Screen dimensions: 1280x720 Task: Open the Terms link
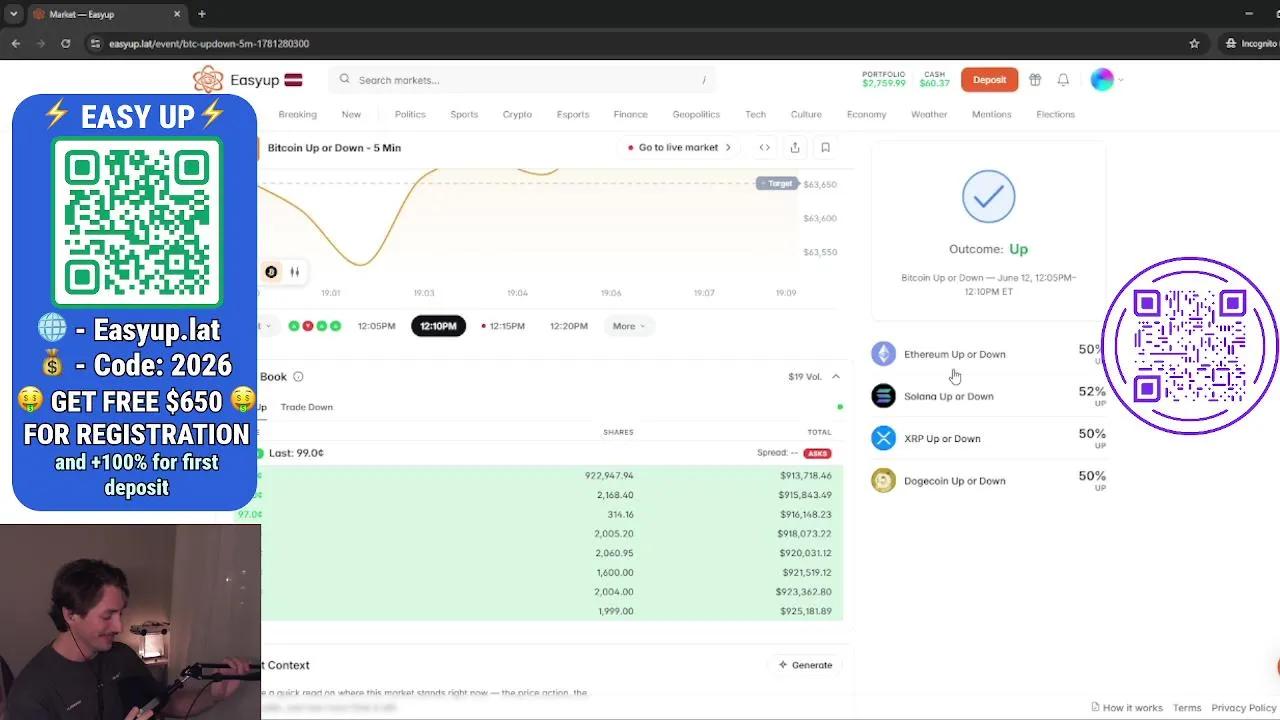click(x=1187, y=708)
